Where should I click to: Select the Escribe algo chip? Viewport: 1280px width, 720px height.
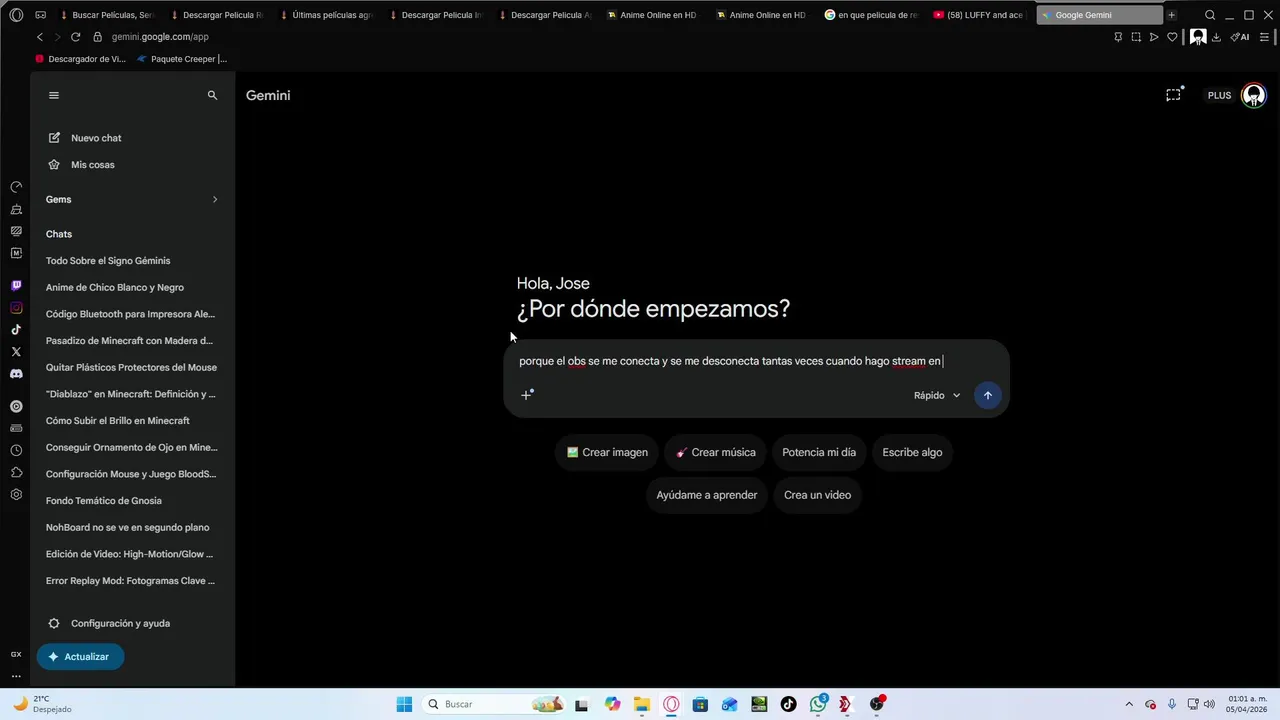click(x=912, y=453)
